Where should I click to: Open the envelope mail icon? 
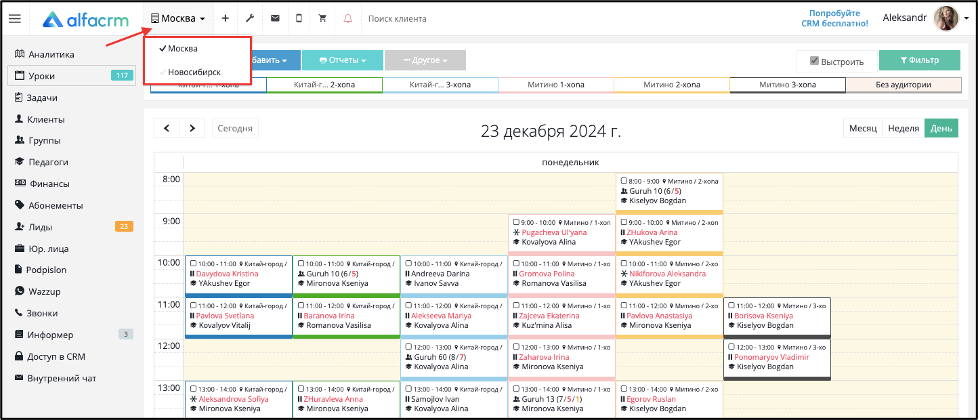275,19
